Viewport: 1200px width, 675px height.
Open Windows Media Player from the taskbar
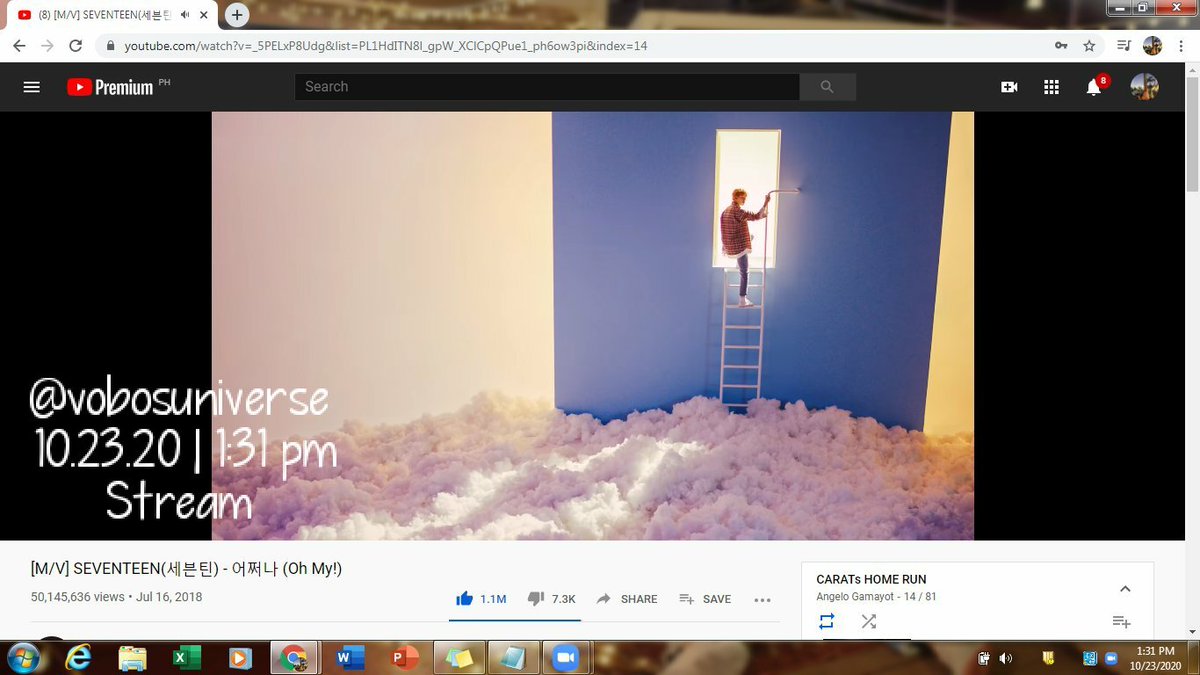click(x=240, y=657)
